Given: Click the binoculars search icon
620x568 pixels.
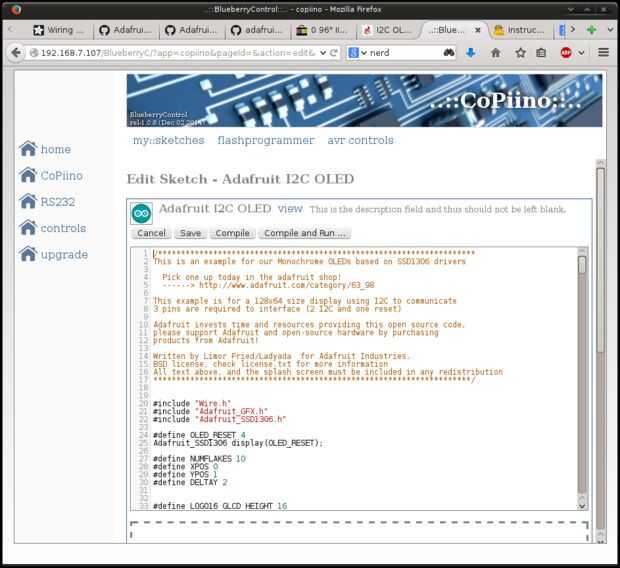Looking at the screenshot, I should point(449,53).
